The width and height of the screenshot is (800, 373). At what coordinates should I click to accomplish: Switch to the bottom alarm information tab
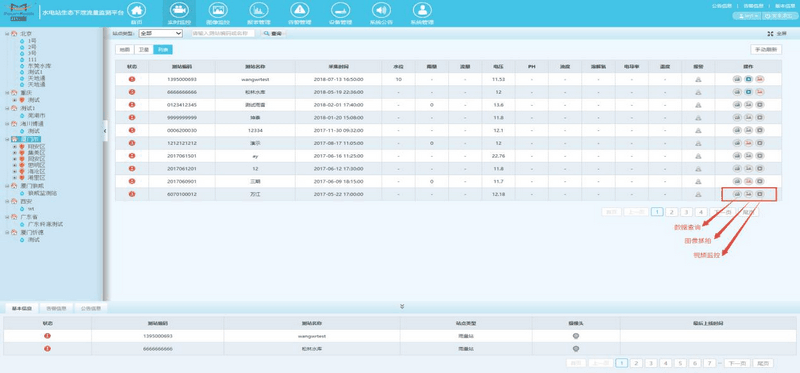[x=56, y=309]
